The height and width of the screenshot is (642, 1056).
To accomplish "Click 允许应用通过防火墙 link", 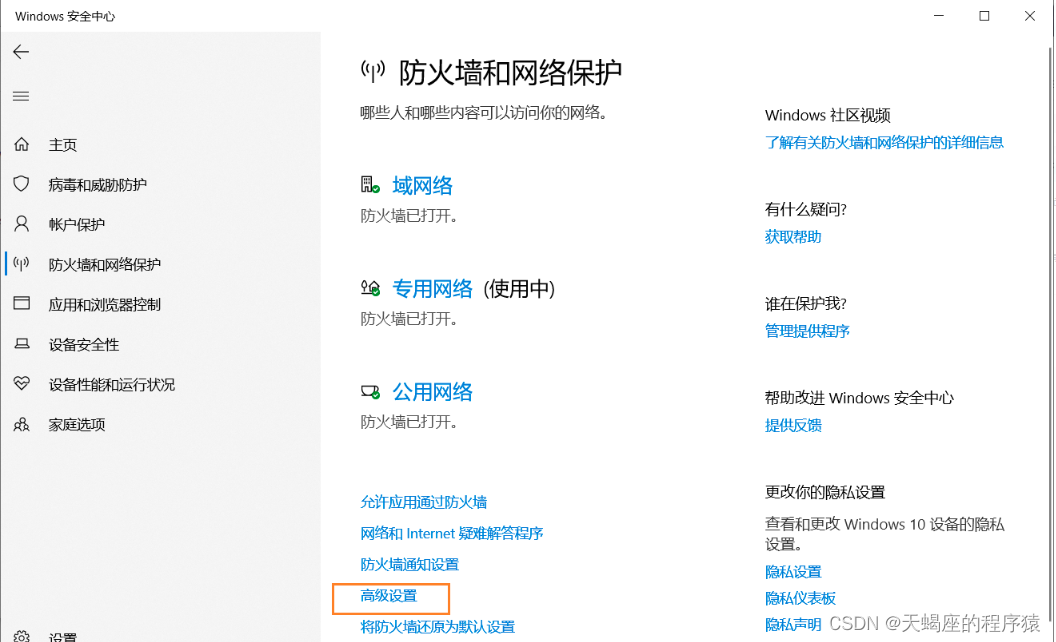I will (x=424, y=502).
